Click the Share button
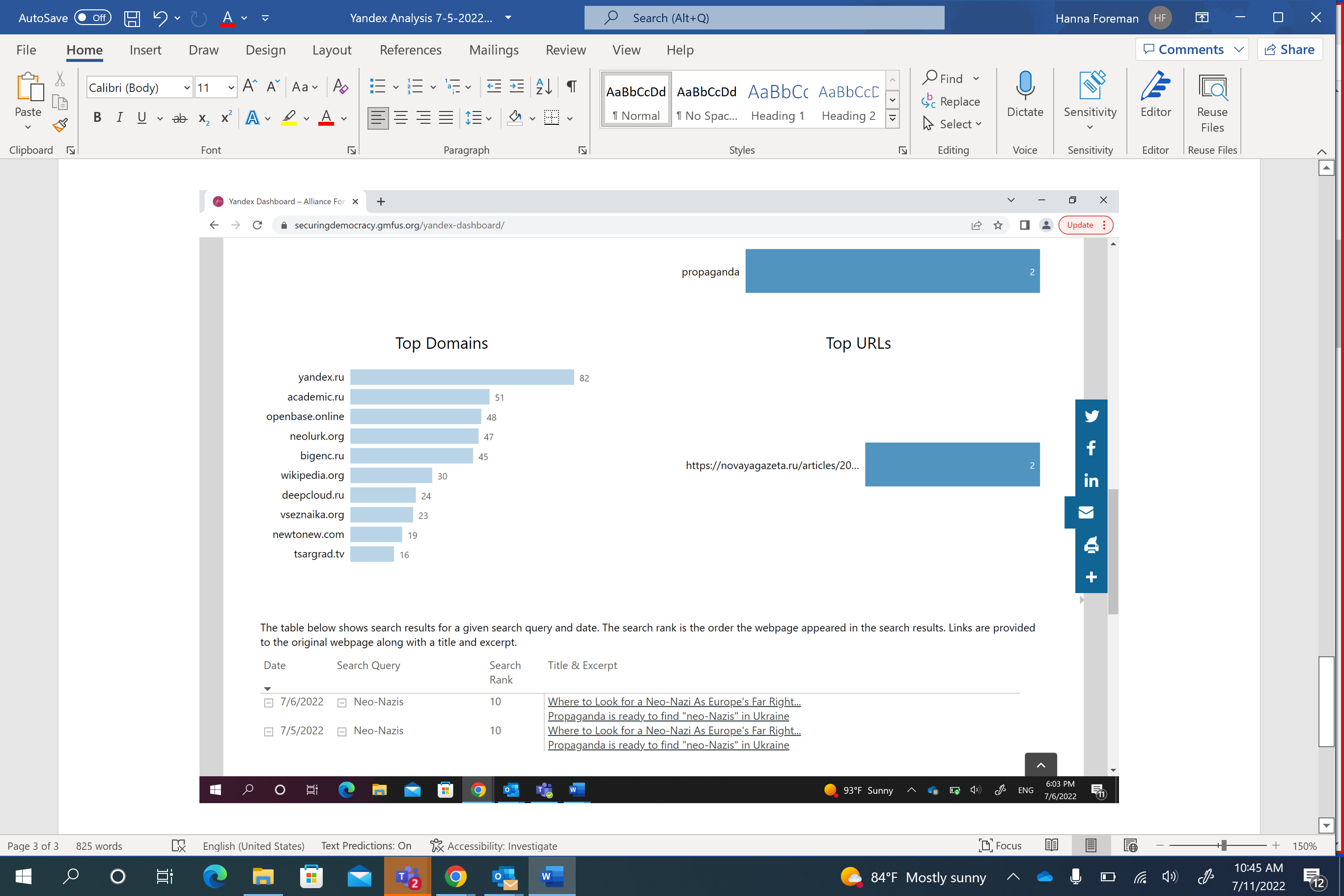The width and height of the screenshot is (1344, 896). (x=1289, y=50)
